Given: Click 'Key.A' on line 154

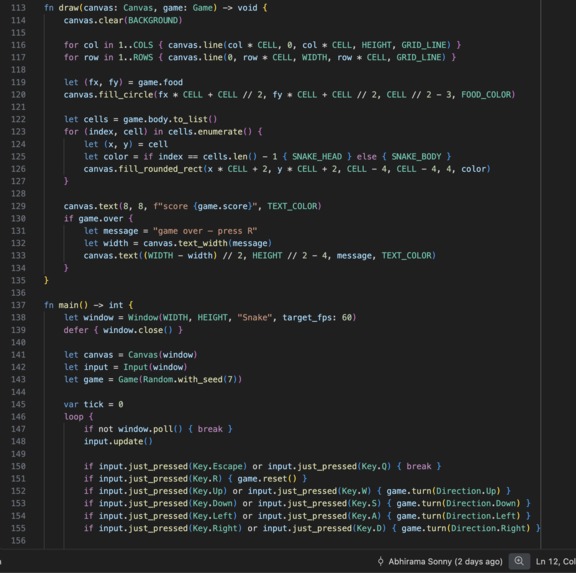Looking at the screenshot, I should (364, 516).
